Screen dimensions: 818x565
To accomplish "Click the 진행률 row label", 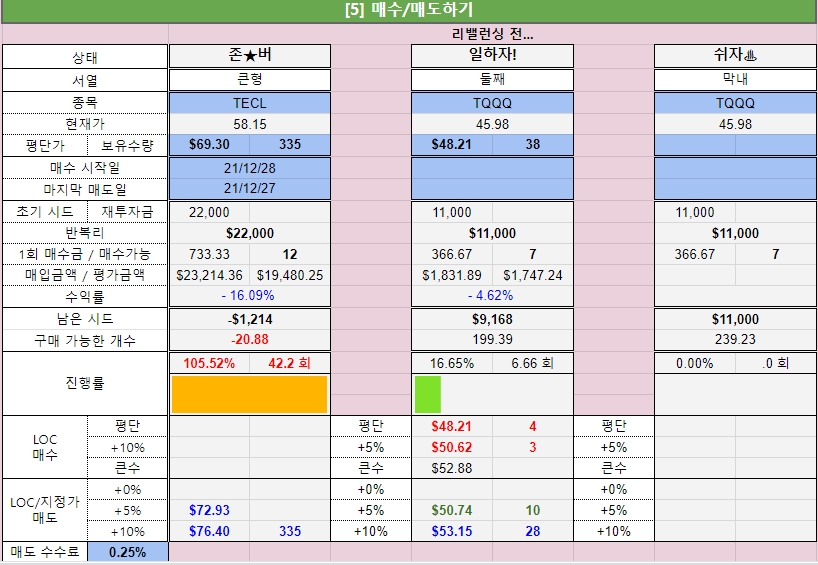I will tap(85, 383).
